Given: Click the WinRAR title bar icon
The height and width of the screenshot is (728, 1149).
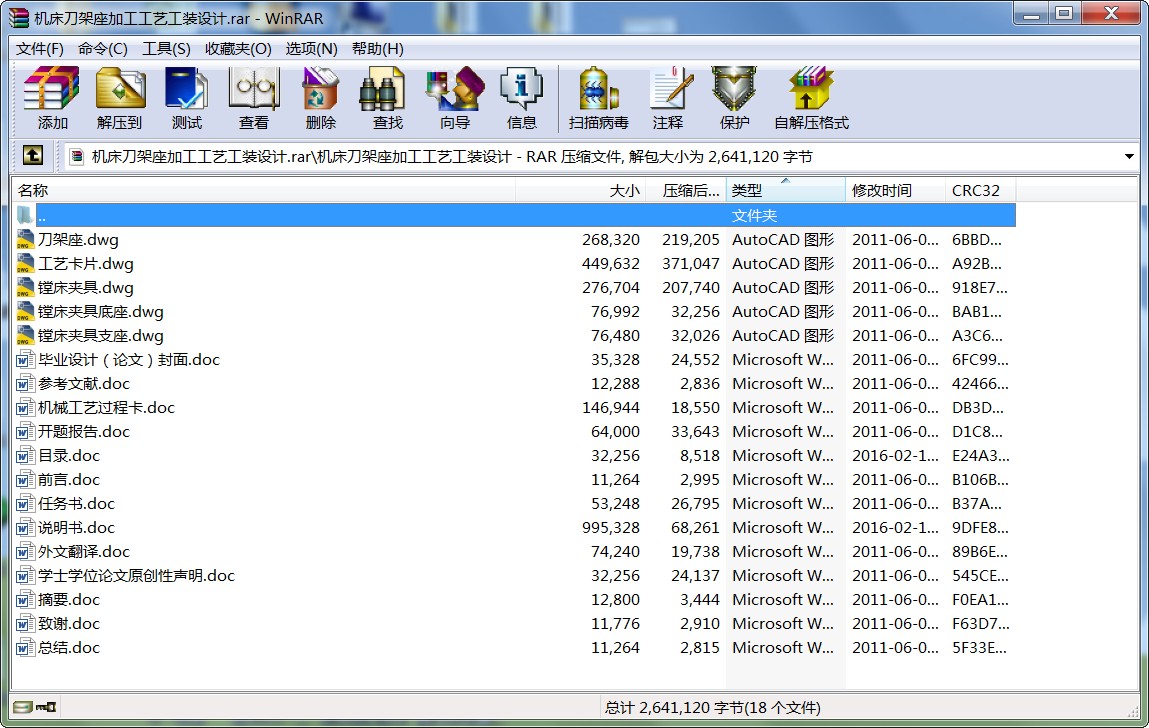Looking at the screenshot, I should [19, 18].
